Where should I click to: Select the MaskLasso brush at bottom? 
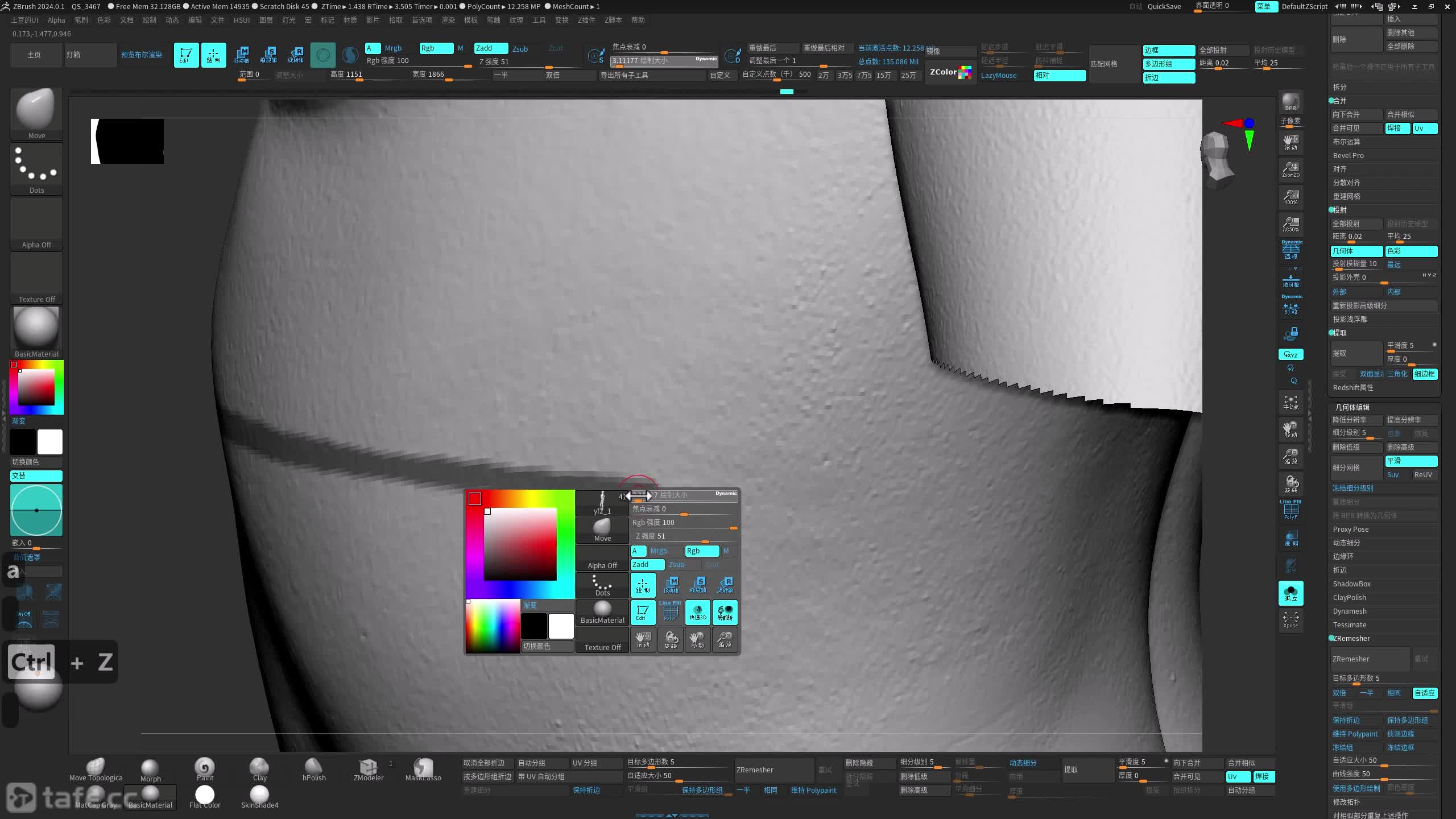(x=423, y=769)
